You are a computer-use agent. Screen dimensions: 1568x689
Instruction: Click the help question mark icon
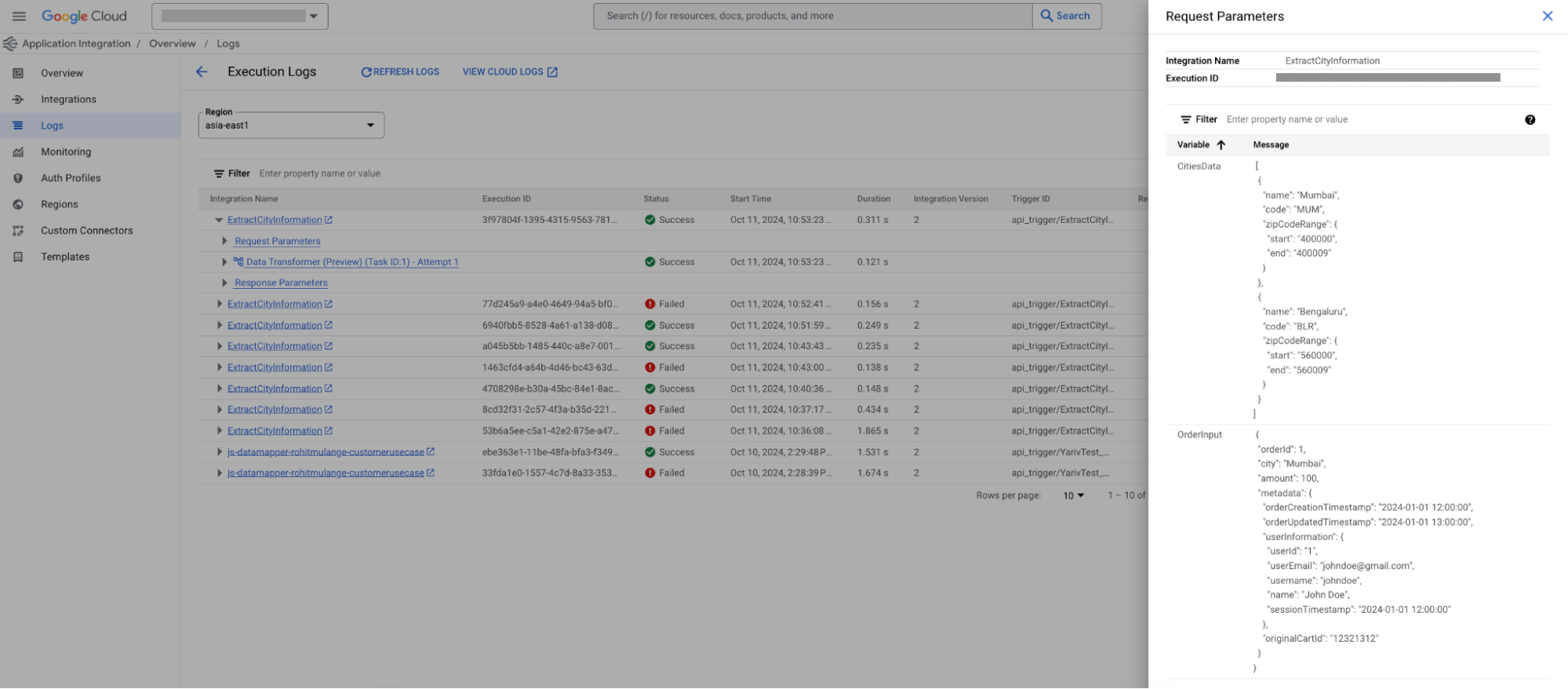(1530, 119)
